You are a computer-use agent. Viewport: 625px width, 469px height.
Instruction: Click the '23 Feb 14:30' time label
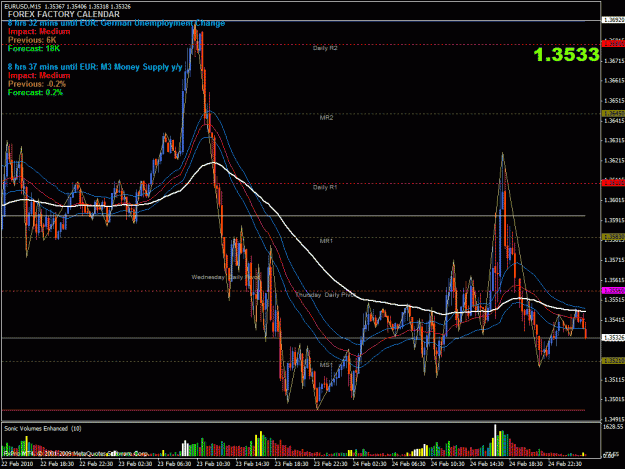pyautogui.click(x=252, y=464)
